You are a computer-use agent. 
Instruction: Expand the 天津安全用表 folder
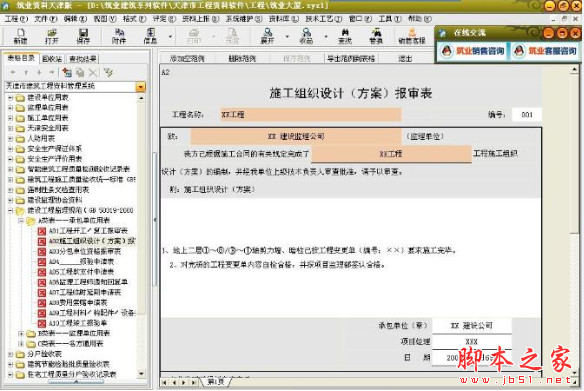point(11,128)
